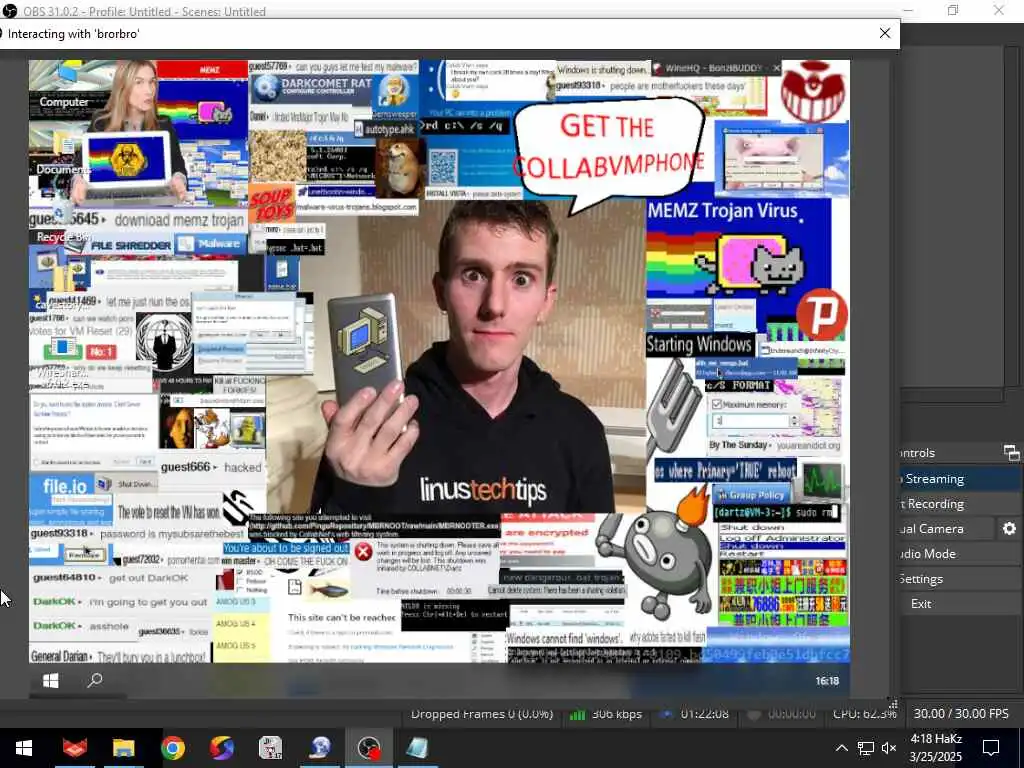Open the globe icon app on taskbar
Image resolution: width=1024 pixels, height=768 pixels.
[x=320, y=748]
